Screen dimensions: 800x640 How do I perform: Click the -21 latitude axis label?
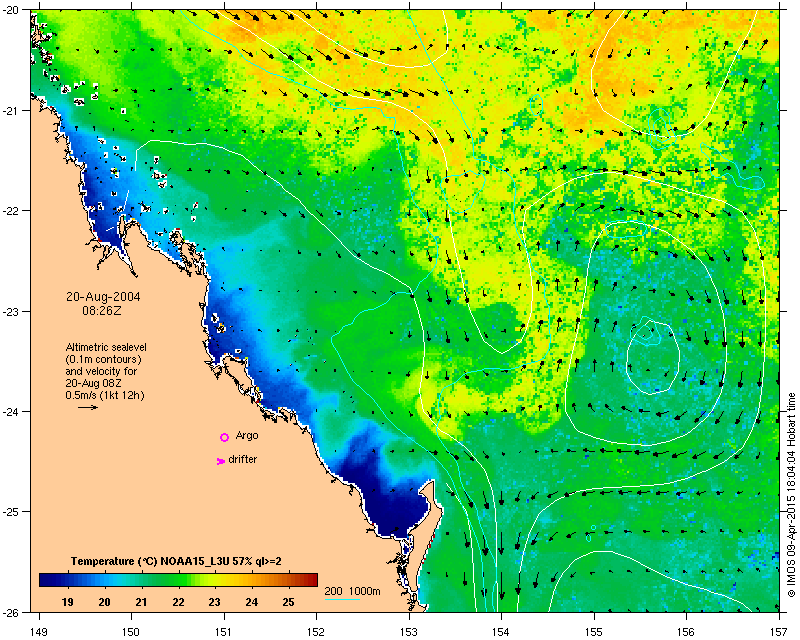tap(10, 111)
